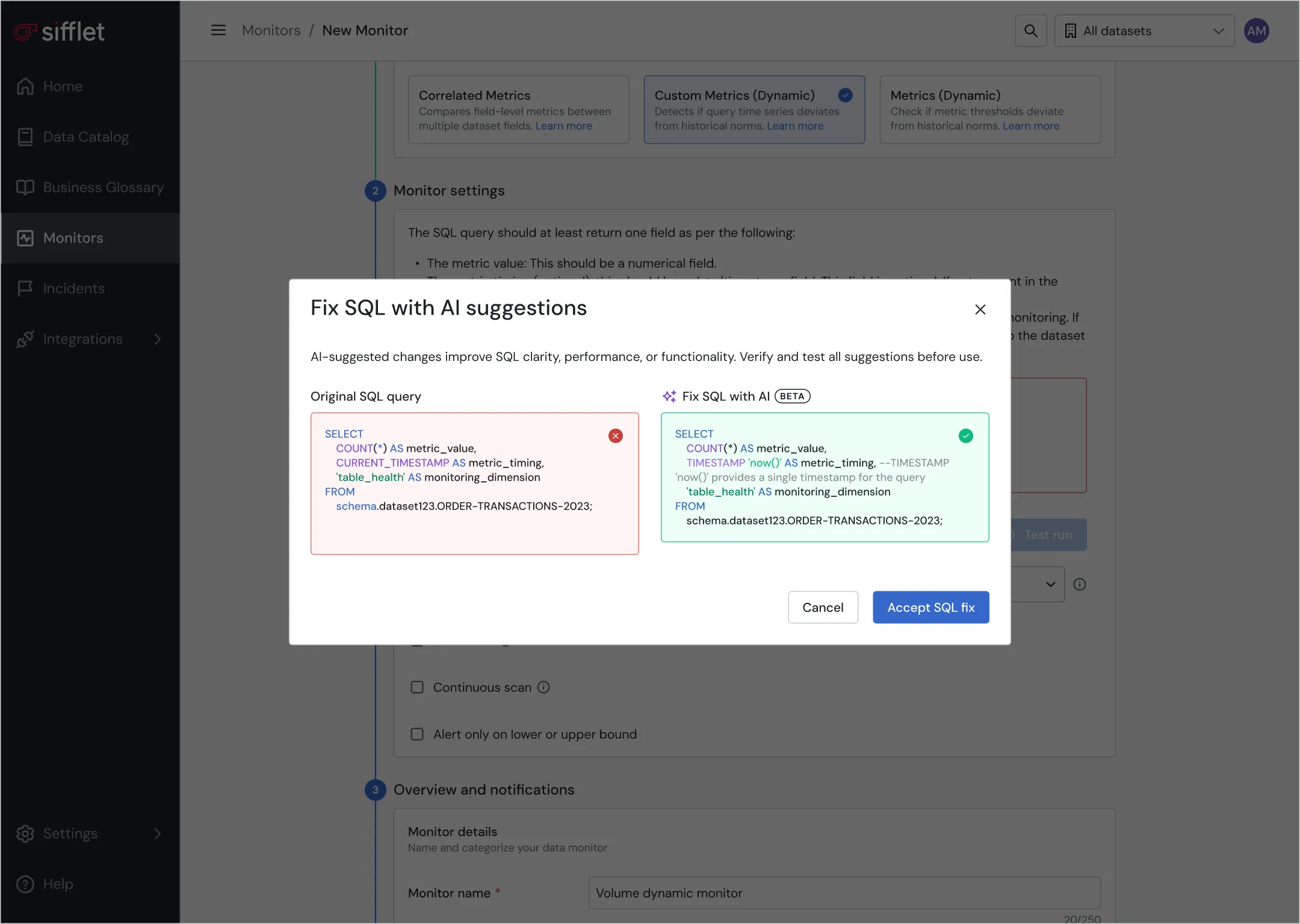The height and width of the screenshot is (924, 1300).
Task: Click the original SQL query box
Action: [x=474, y=483]
